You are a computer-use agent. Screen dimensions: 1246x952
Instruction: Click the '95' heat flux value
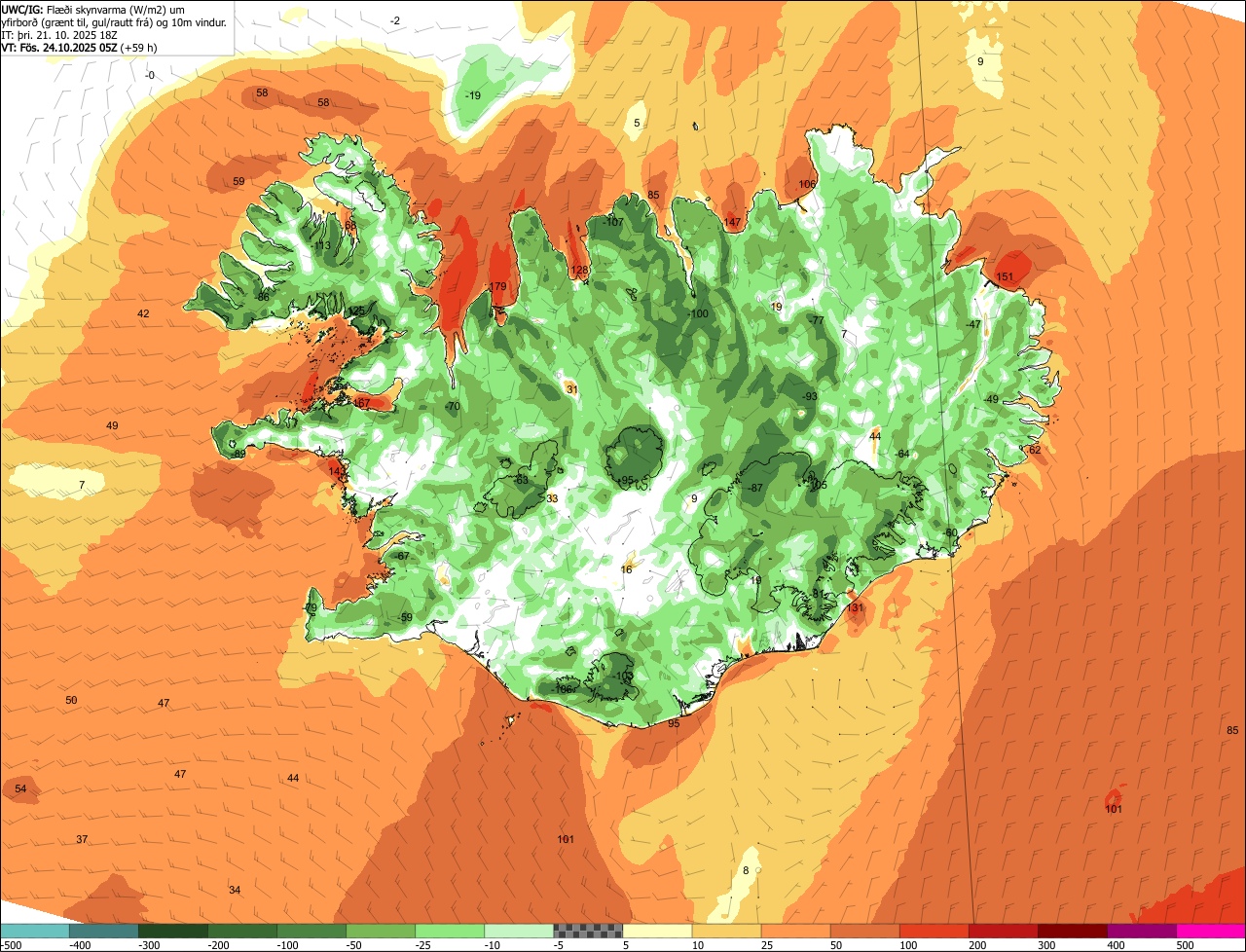tap(674, 724)
